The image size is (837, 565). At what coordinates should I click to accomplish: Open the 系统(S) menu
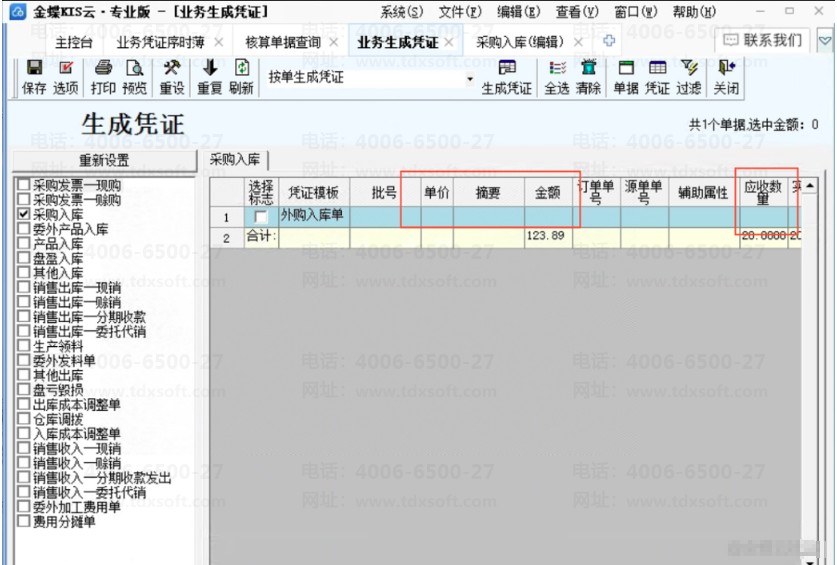tap(401, 12)
